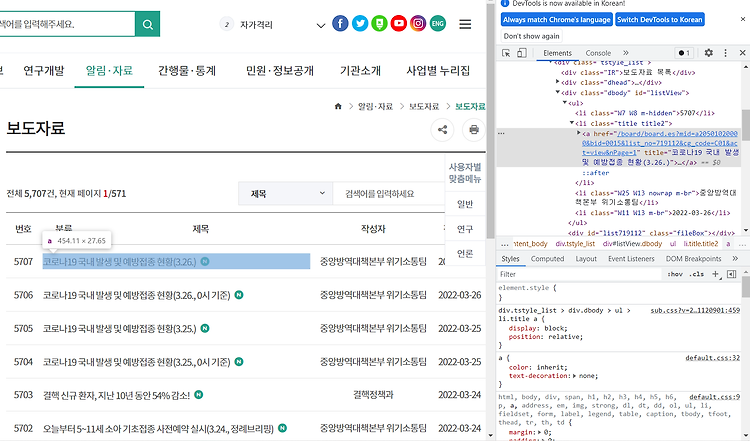Click the 검색어를 입력하세요 board search field
The width and height of the screenshot is (750, 441).
point(388,194)
